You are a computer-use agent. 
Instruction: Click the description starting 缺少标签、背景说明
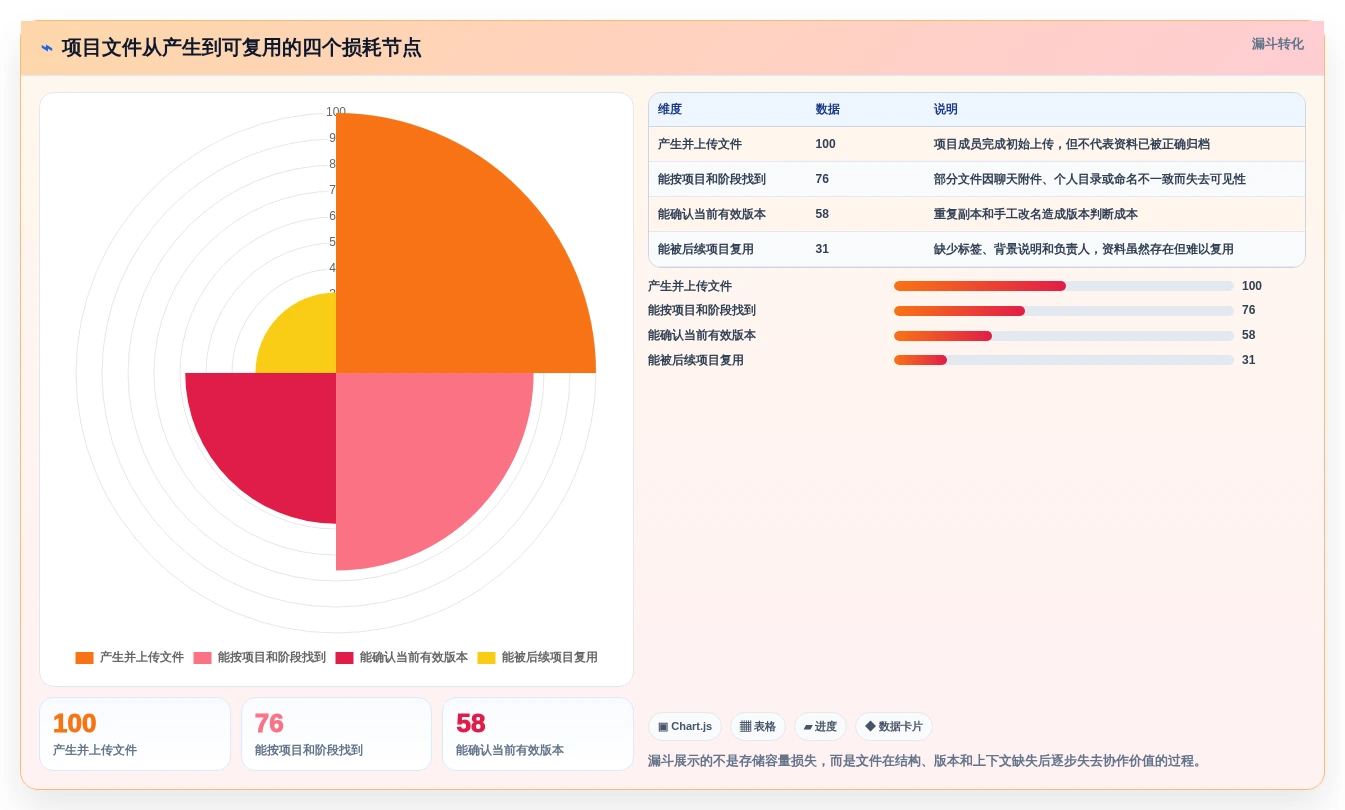pyautogui.click(x=1084, y=250)
